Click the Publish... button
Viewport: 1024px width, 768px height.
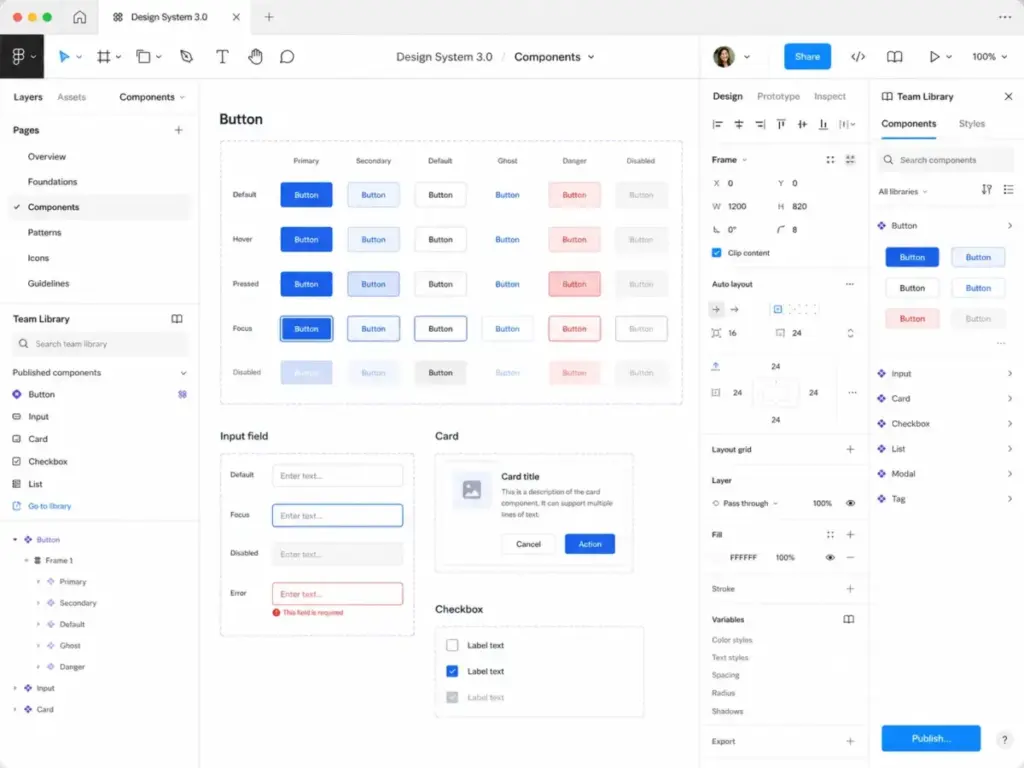click(931, 739)
